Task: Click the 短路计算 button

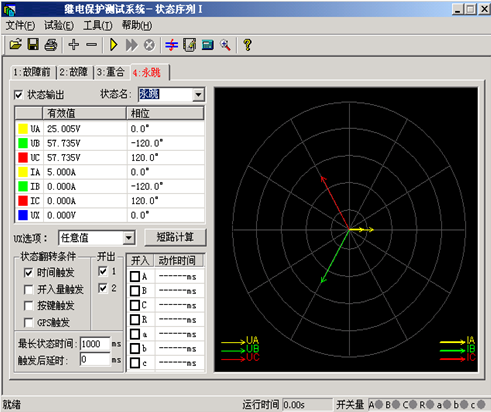Action: click(175, 237)
